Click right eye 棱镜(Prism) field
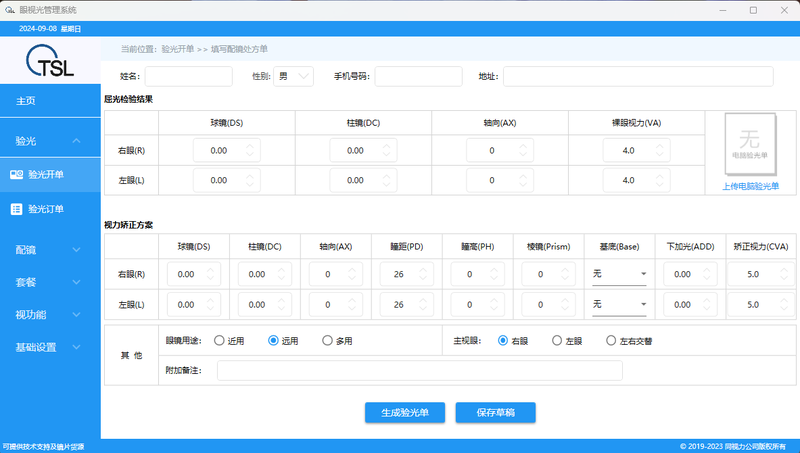The image size is (800, 453). pyautogui.click(x=548, y=274)
